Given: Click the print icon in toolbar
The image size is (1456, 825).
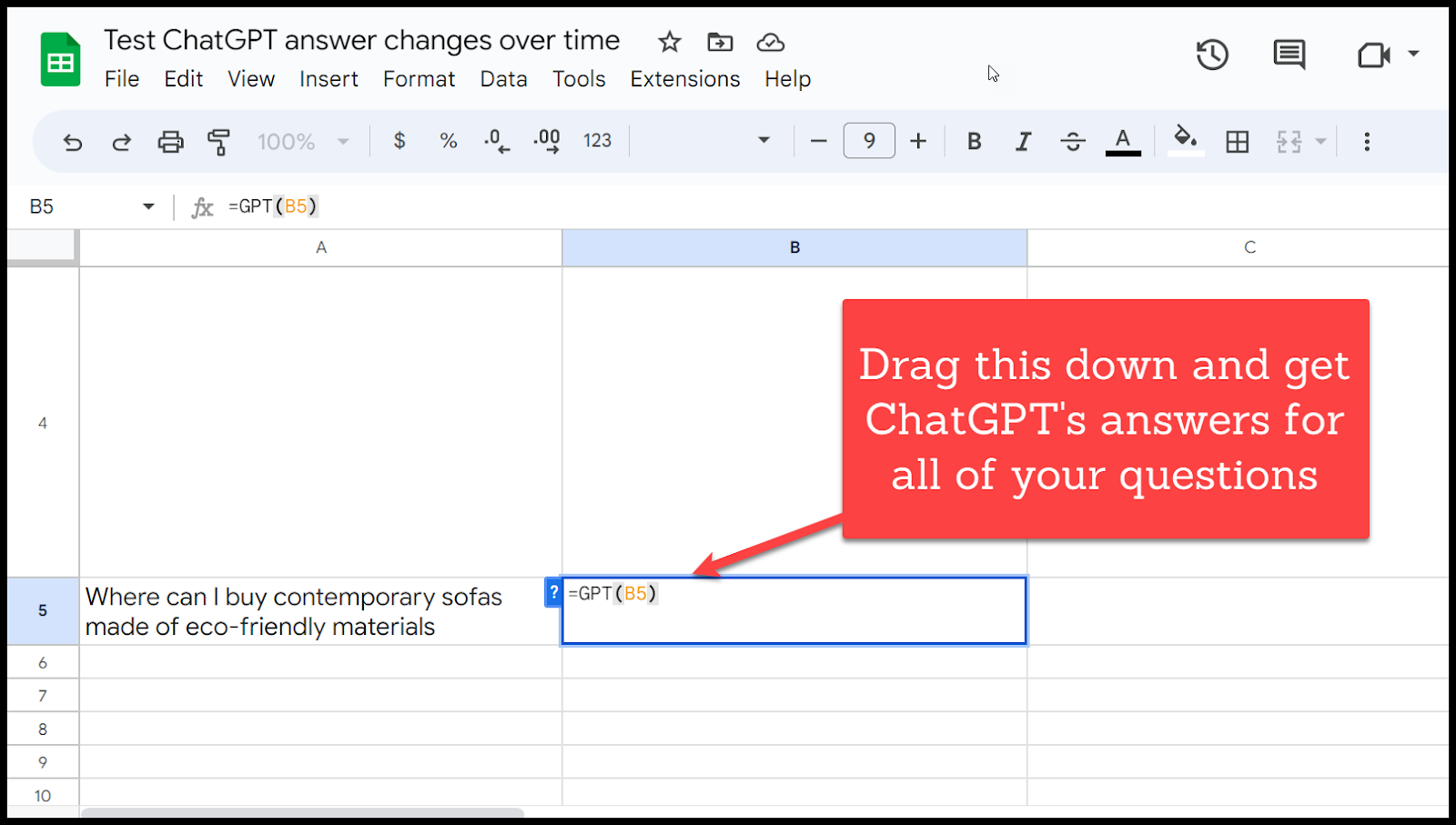Looking at the screenshot, I should click(x=170, y=142).
